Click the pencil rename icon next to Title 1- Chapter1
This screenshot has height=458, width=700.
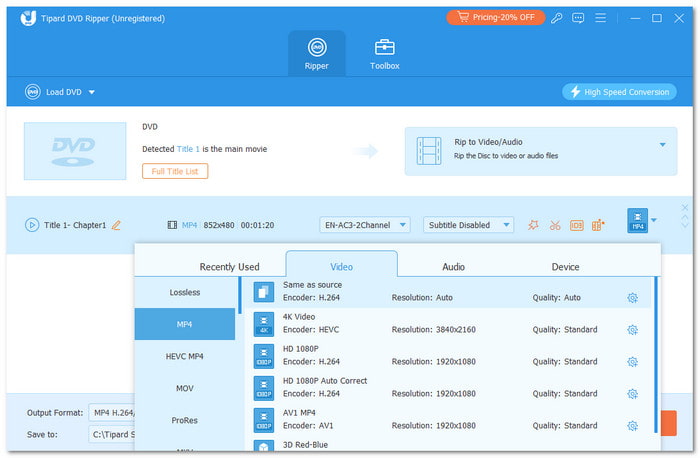[116, 225]
